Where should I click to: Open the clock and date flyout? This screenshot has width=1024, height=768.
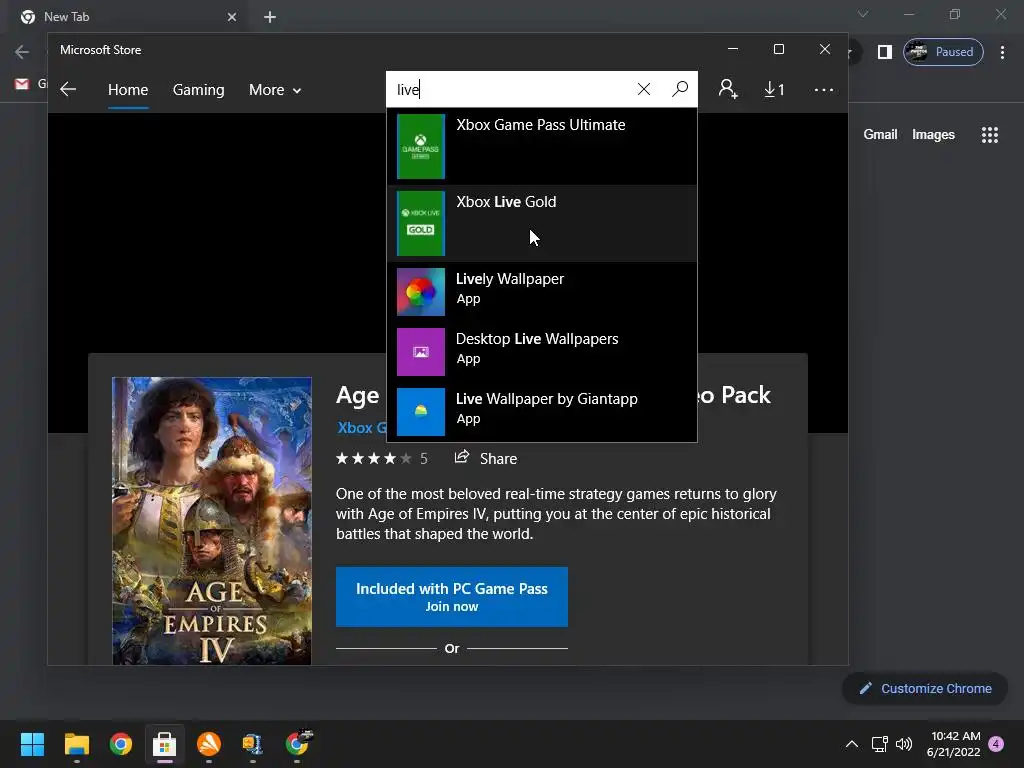tap(953, 744)
